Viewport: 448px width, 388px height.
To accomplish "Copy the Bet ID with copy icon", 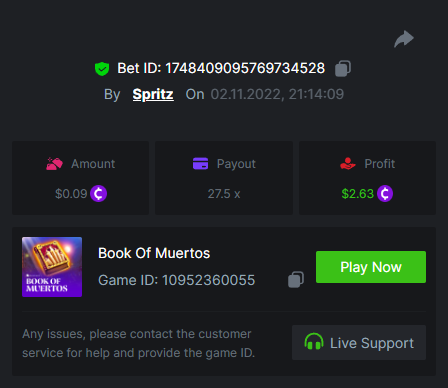I will (x=343, y=68).
